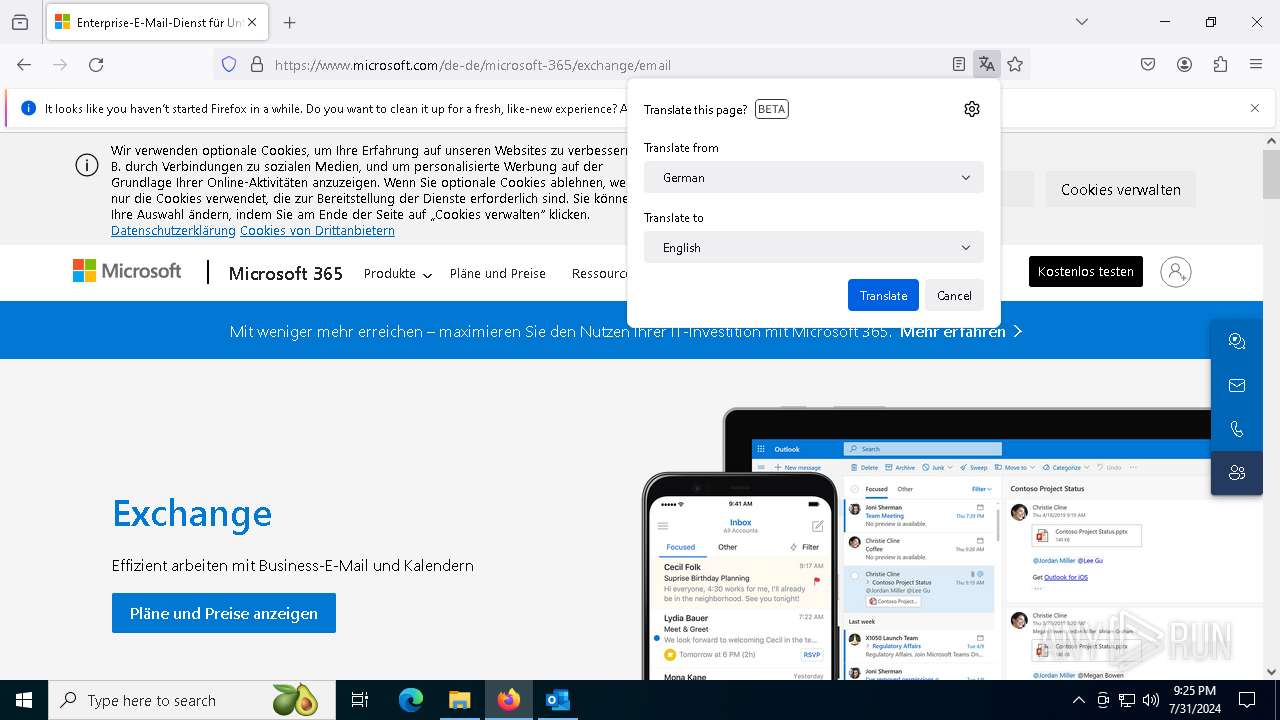This screenshot has height=720, width=1280.
Task: Close the Enterprise-E-Mail-Dienst tab
Action: tap(252, 22)
